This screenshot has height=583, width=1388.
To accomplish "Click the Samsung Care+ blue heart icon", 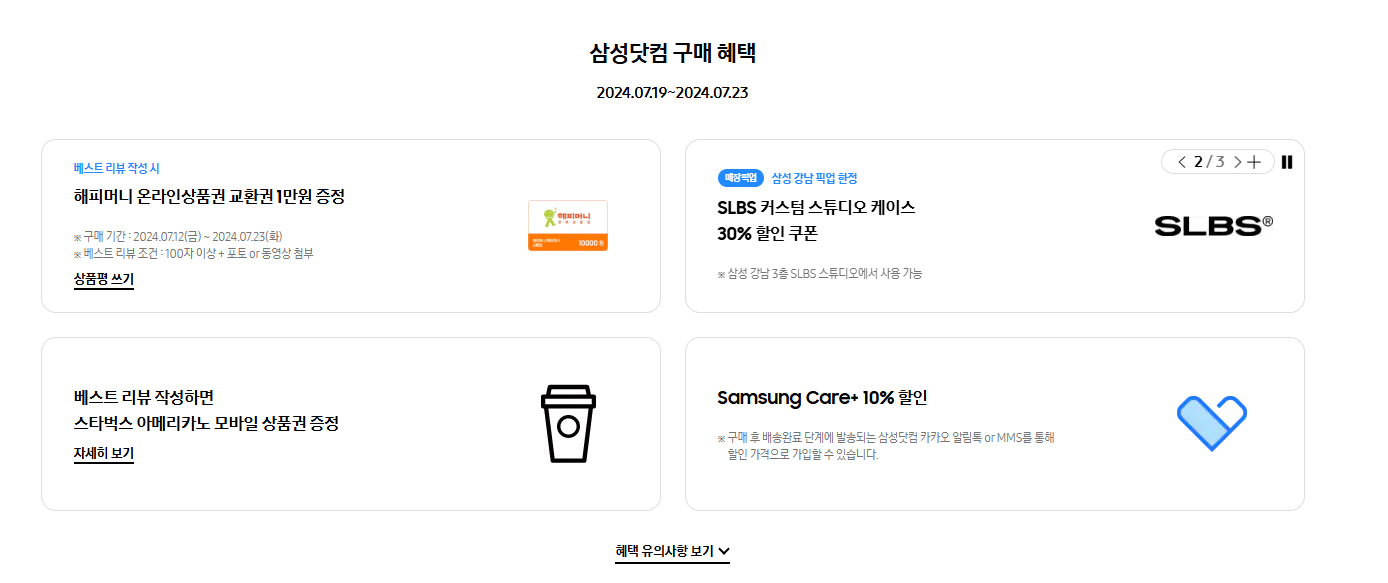I will (x=1213, y=423).
